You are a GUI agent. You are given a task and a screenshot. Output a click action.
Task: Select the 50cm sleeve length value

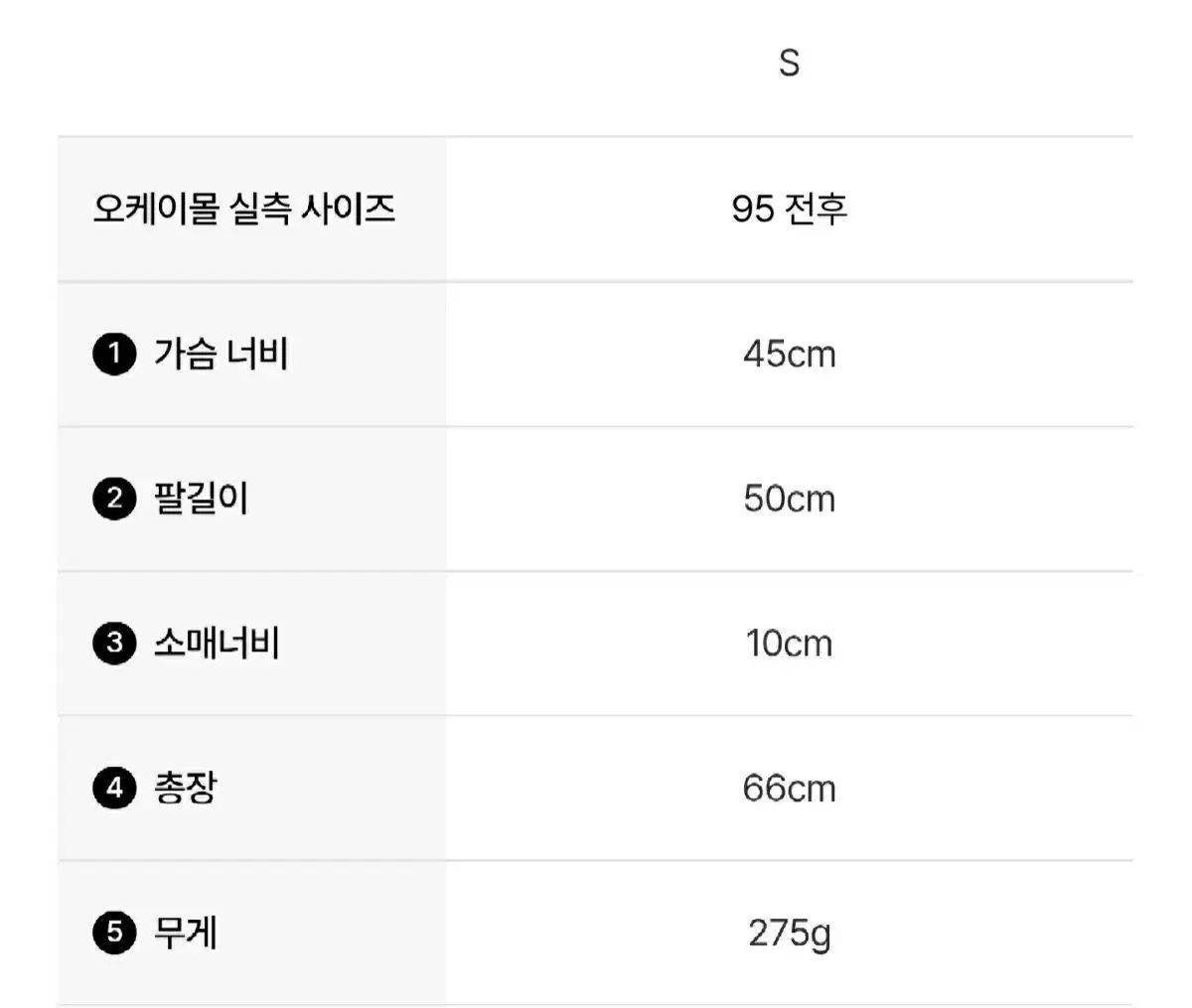pos(789,499)
